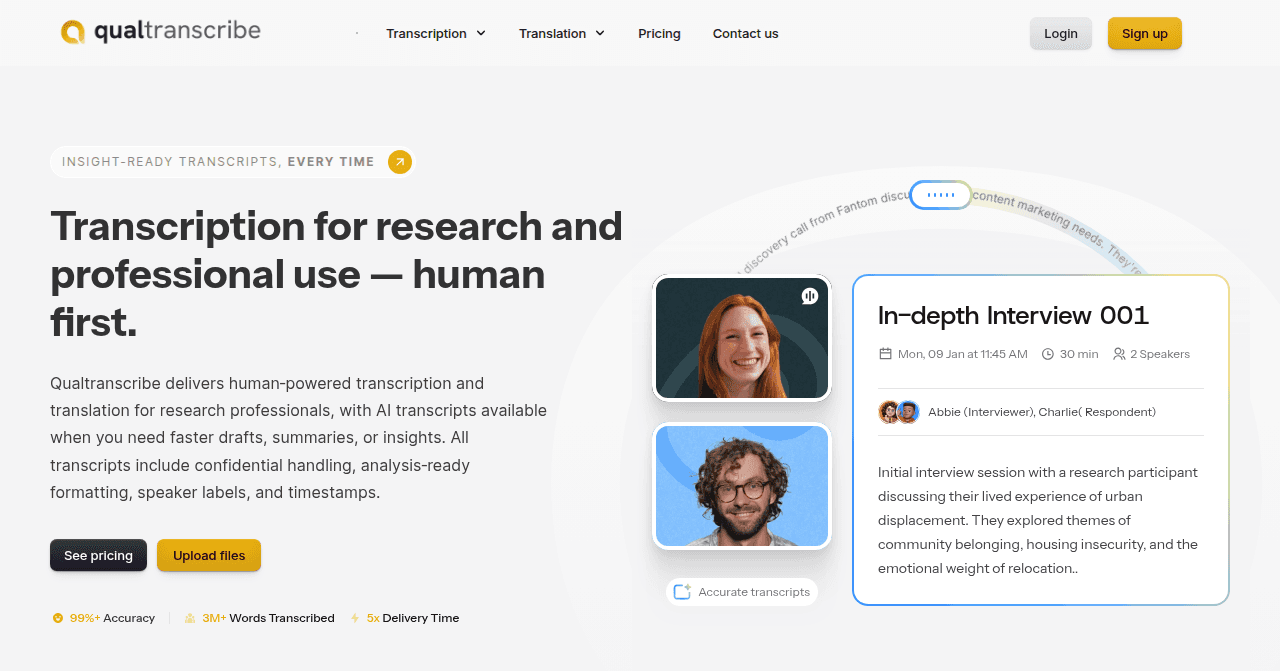Click the Upload files button
The width and height of the screenshot is (1280, 671).
pyautogui.click(x=209, y=555)
